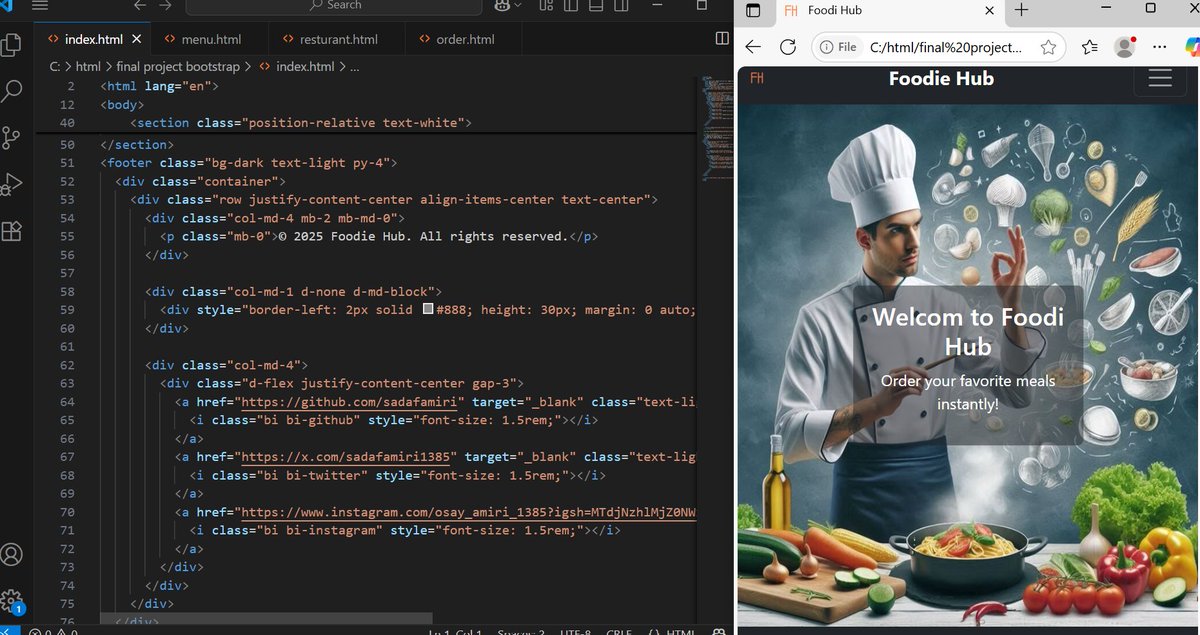This screenshot has width=1200, height=635.
Task: Switch to the menu.html tab
Action: pos(210,40)
